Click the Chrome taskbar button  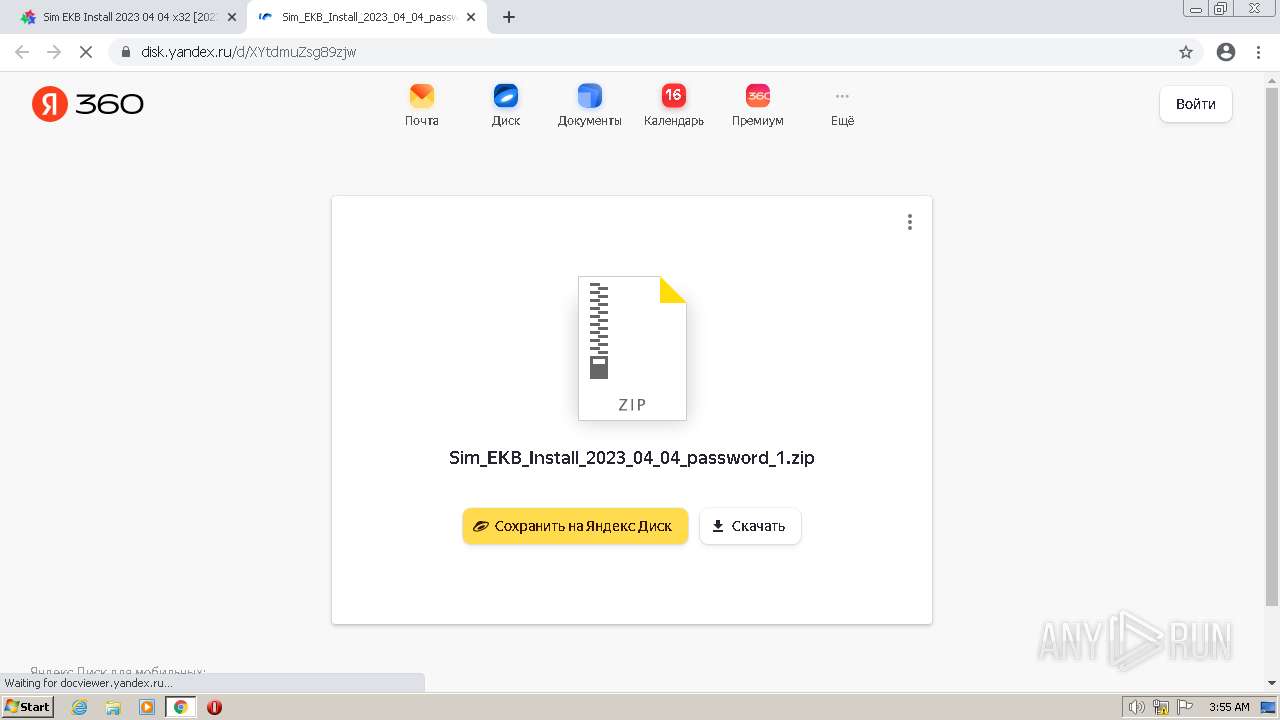coord(181,707)
